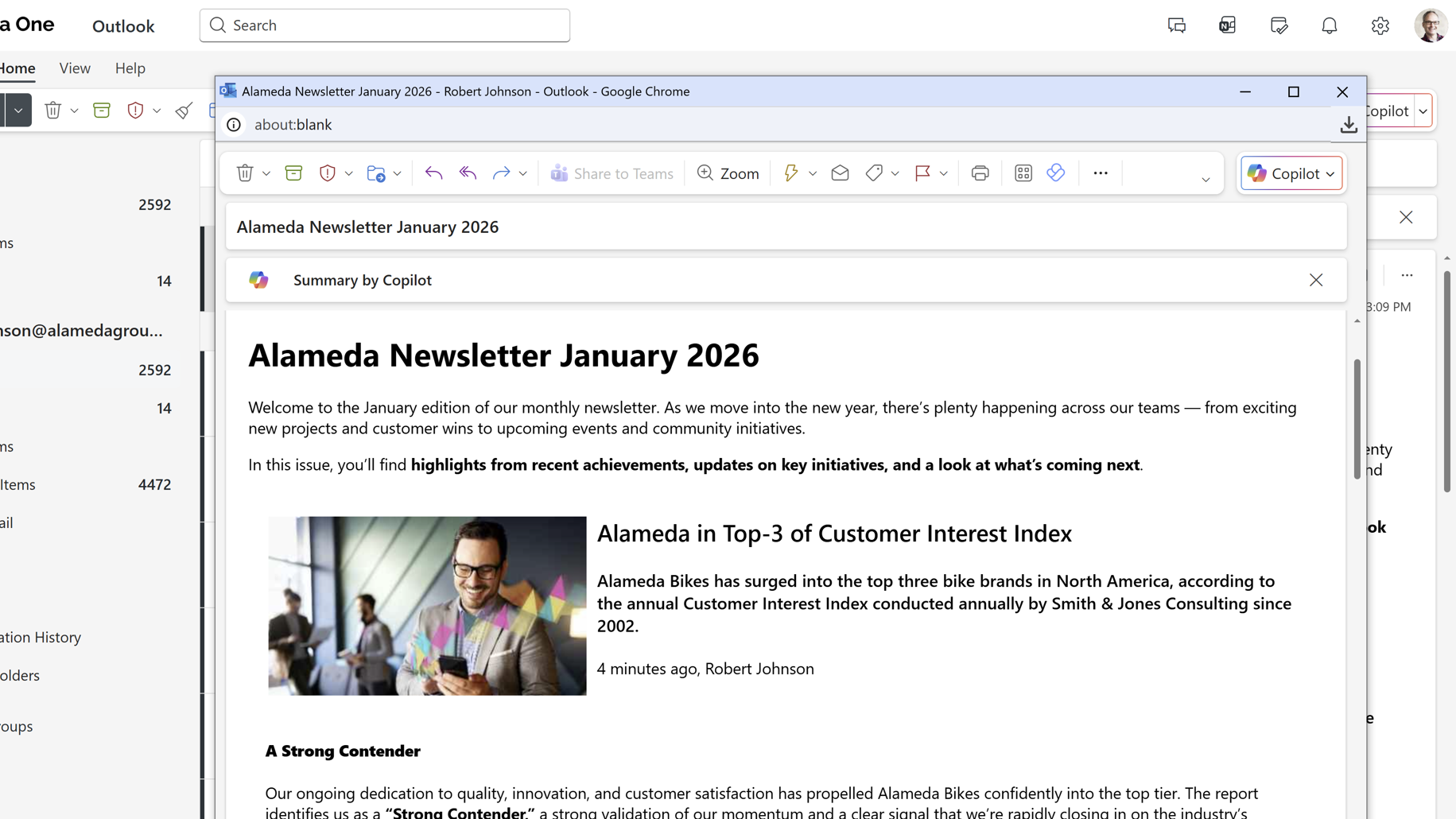Select the folder showing 4472 items
1456x819 pixels.
pos(86,484)
